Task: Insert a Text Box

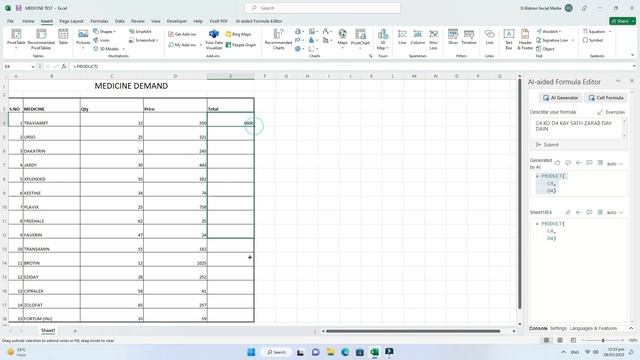Action: (509, 39)
